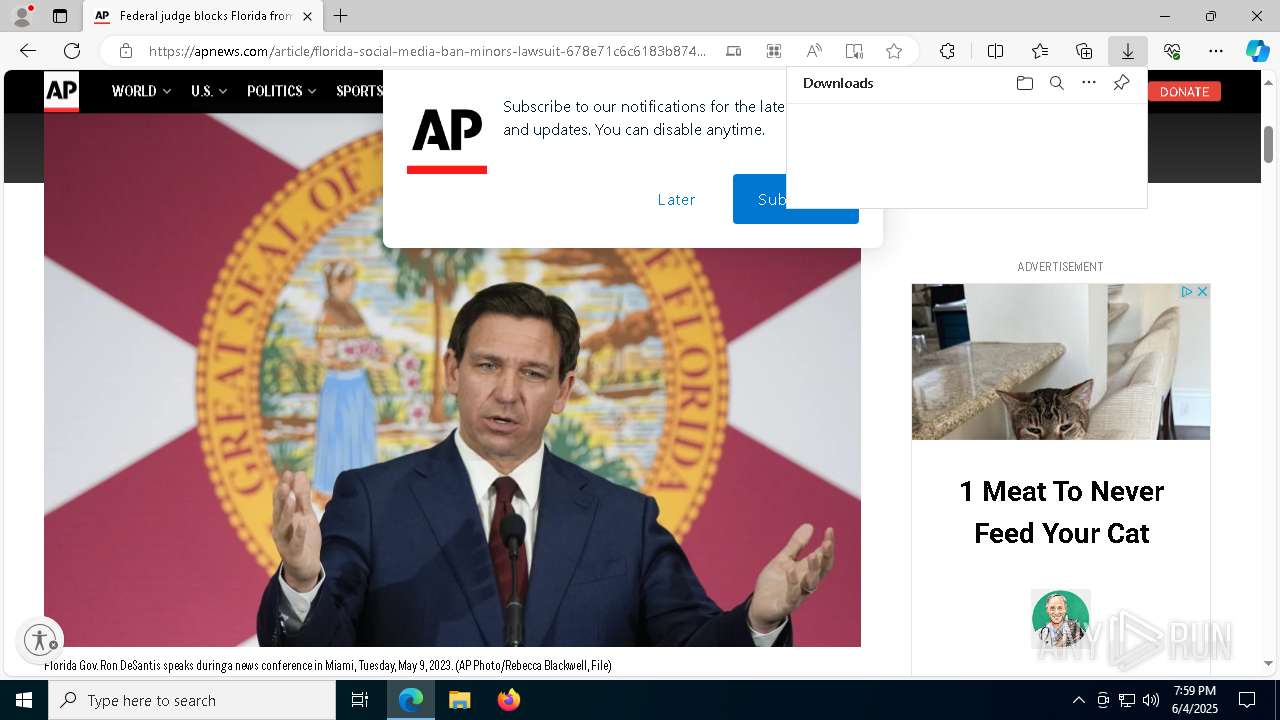Start Read aloud from address bar
1280x720 pixels.
coord(814,51)
